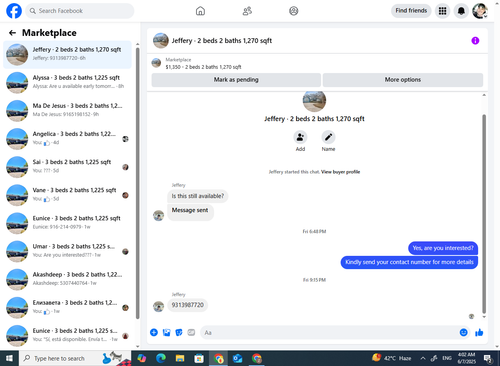Screen dimensions: 500x366
Task: Open Outlook from the taskbar
Action: click(x=237, y=358)
